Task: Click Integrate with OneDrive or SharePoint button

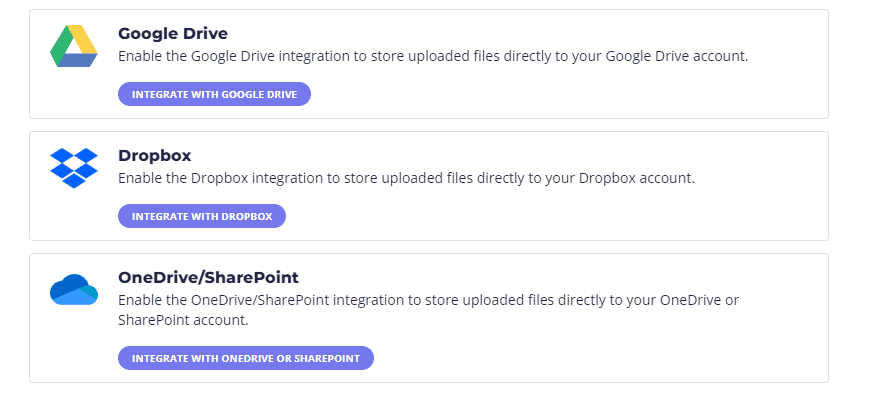Action: [246, 358]
